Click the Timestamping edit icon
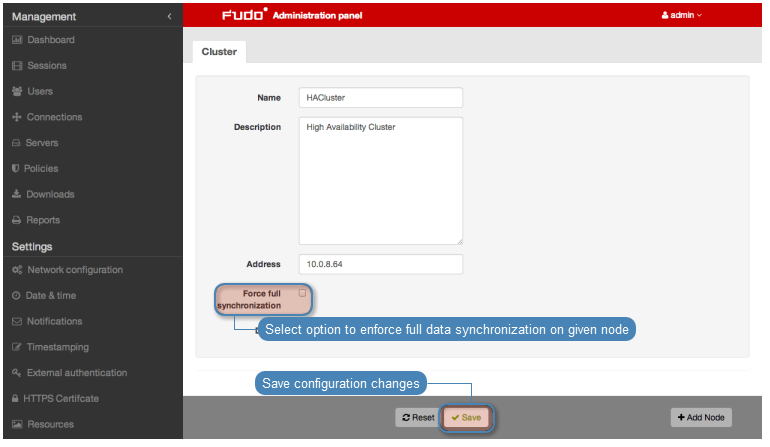The image size is (770, 447). [x=17, y=347]
